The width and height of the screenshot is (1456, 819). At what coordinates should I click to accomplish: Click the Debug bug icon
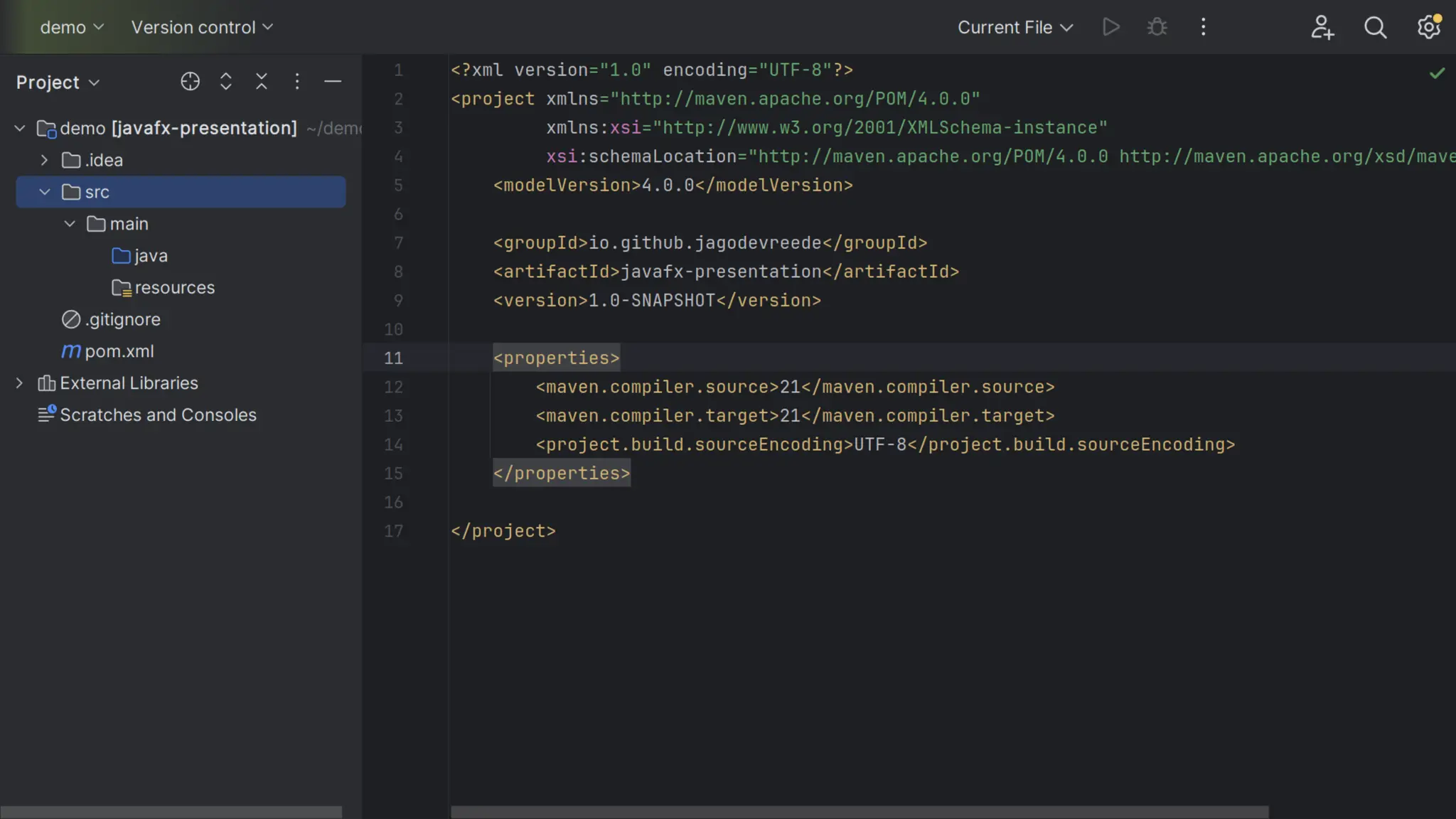tap(1157, 27)
